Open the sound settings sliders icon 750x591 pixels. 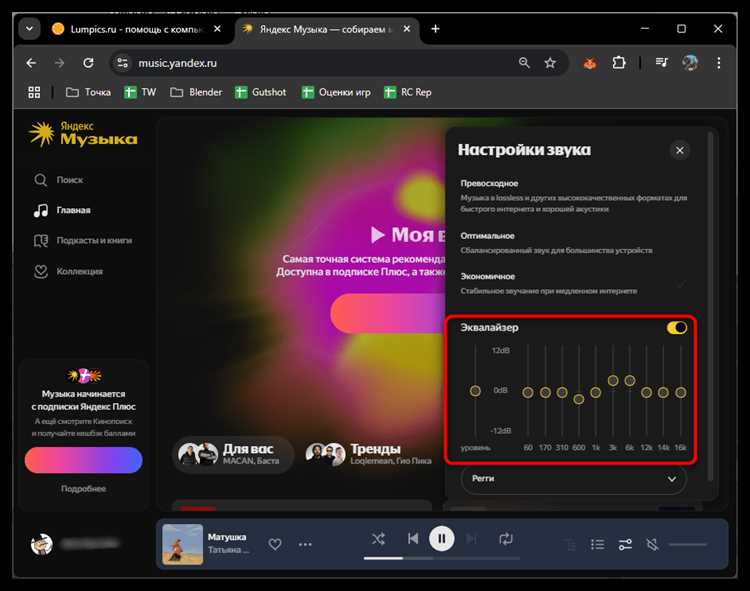coord(625,544)
